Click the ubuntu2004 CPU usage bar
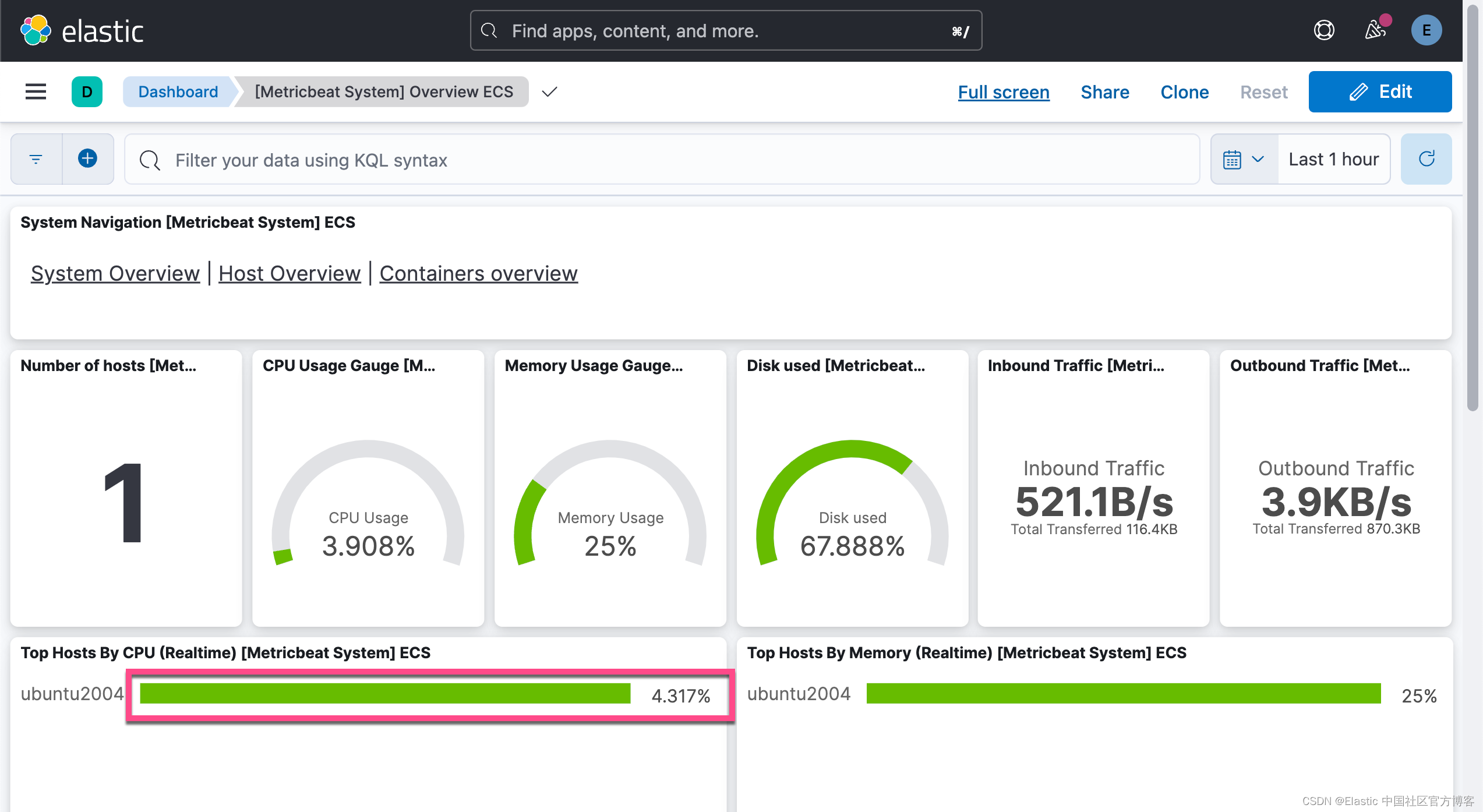 [x=385, y=694]
